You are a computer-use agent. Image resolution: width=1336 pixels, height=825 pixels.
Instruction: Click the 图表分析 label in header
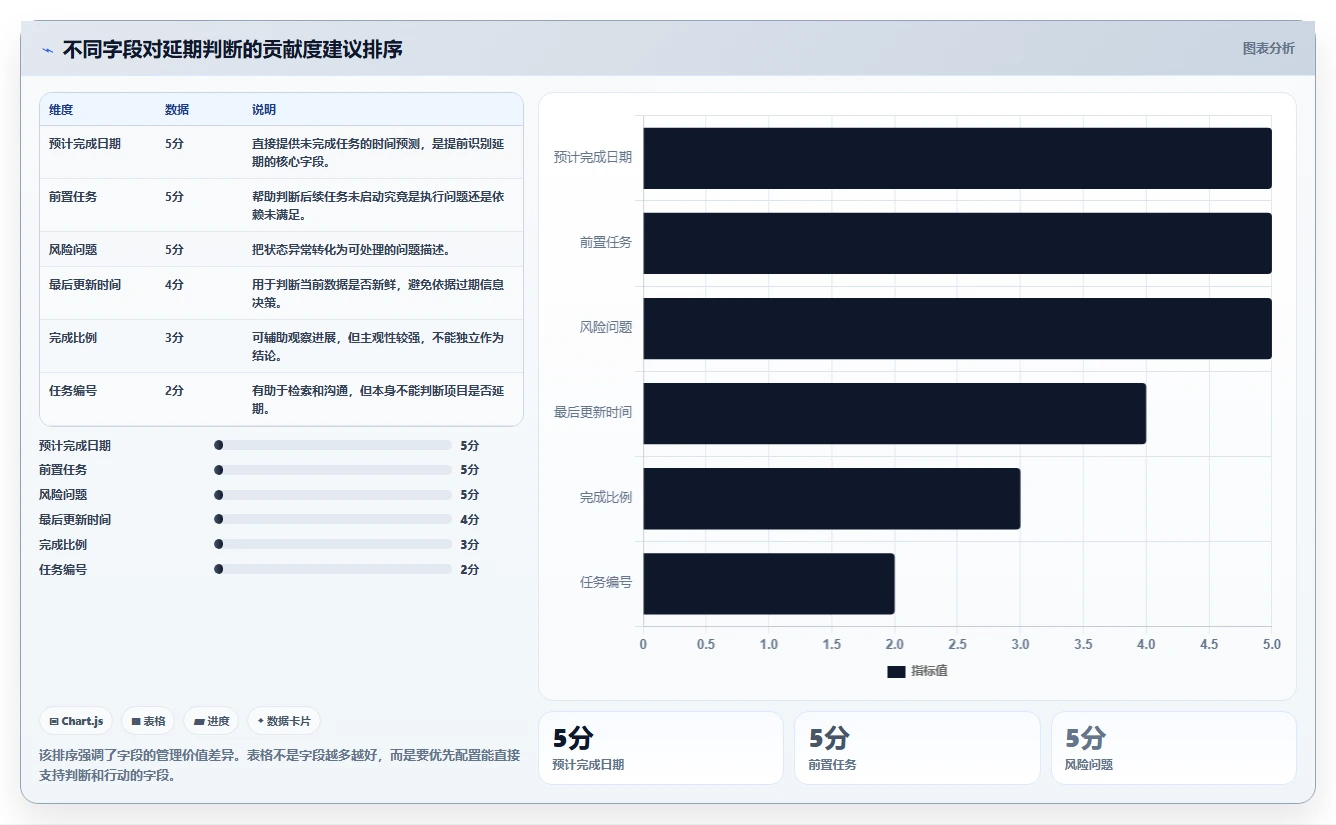[1268, 48]
